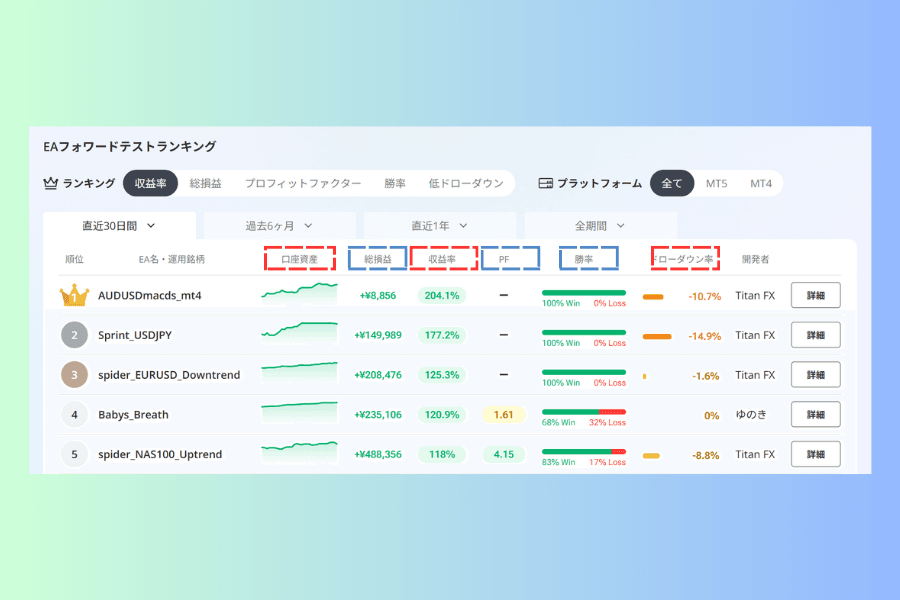
Task: Expand the 過去6ヶ月 dropdown chevron
Action: point(308,226)
